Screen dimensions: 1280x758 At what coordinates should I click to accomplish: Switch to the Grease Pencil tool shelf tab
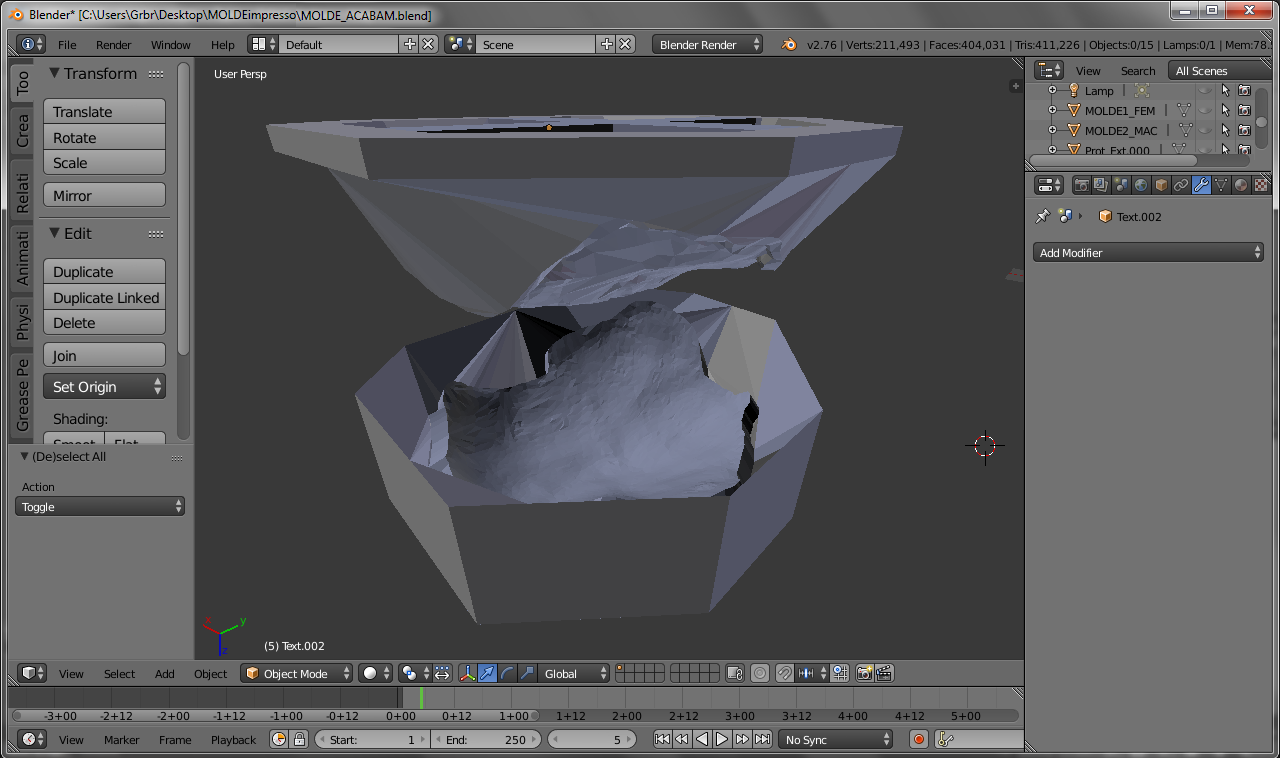point(22,394)
